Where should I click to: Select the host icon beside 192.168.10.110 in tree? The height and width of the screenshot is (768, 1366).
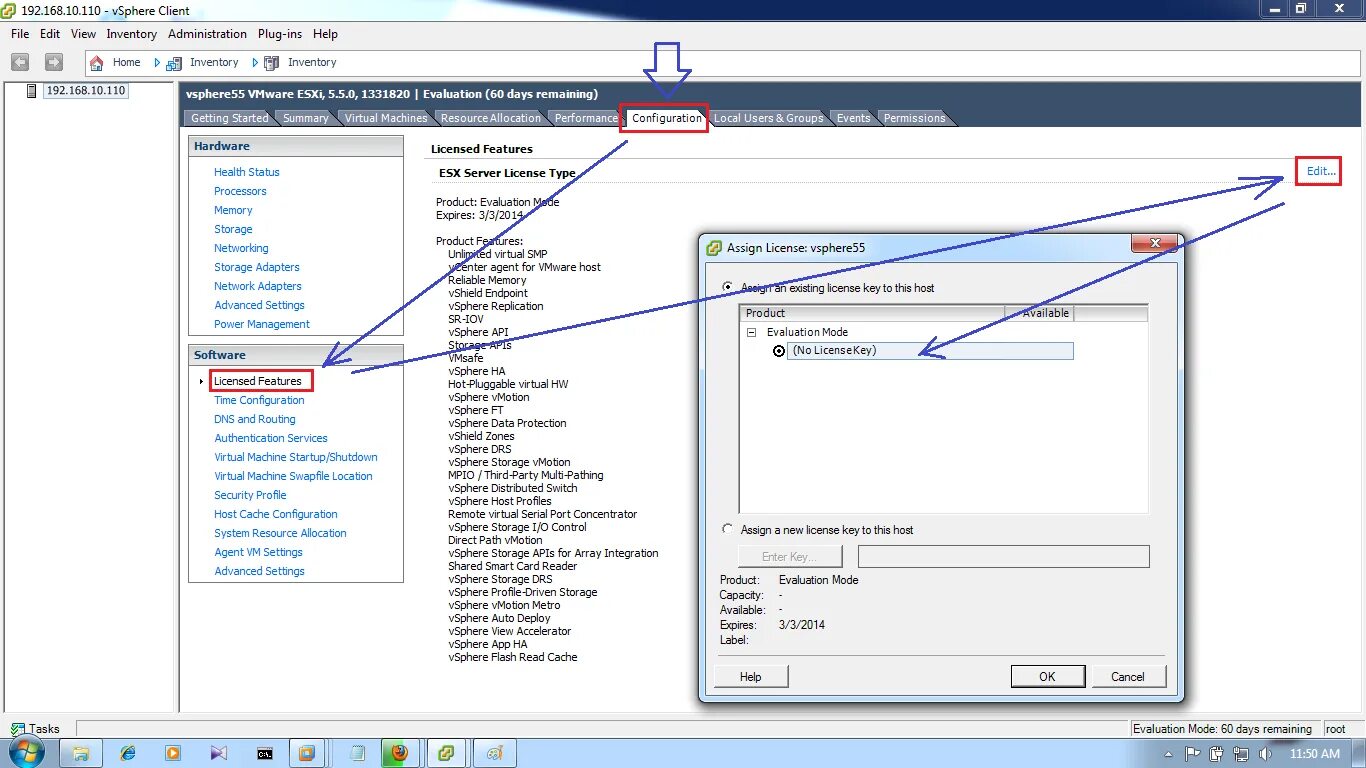click(32, 90)
